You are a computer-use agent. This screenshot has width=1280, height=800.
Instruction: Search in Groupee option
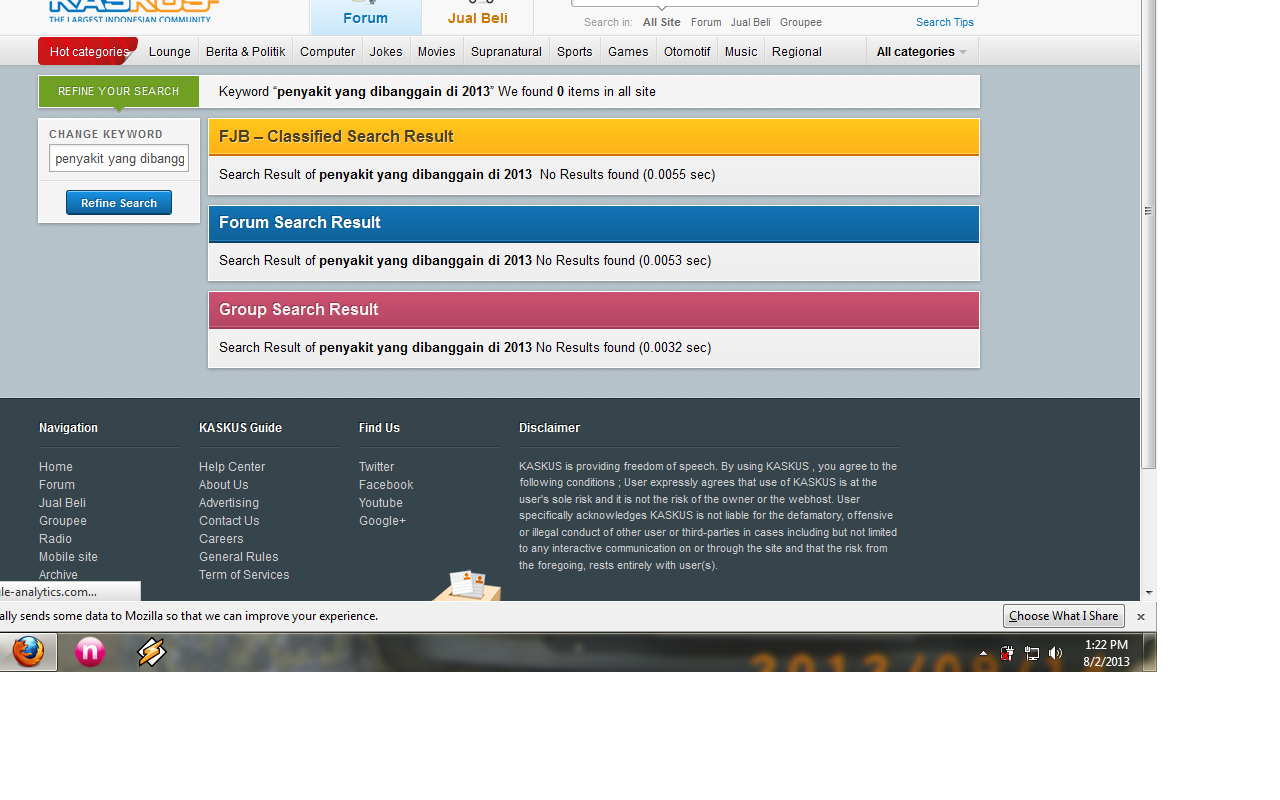click(x=801, y=22)
